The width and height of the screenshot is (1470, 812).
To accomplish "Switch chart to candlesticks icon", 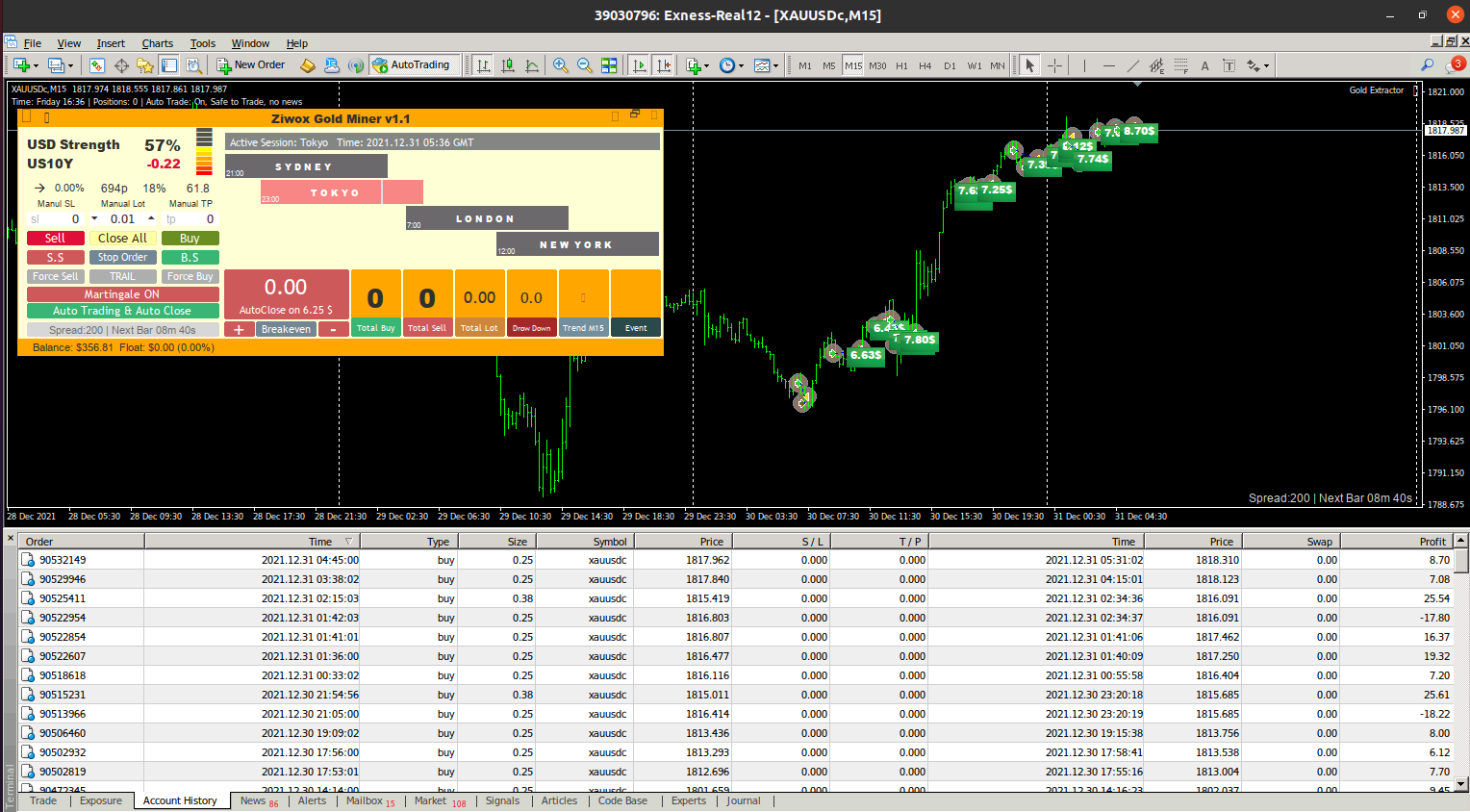I will pyautogui.click(x=507, y=65).
